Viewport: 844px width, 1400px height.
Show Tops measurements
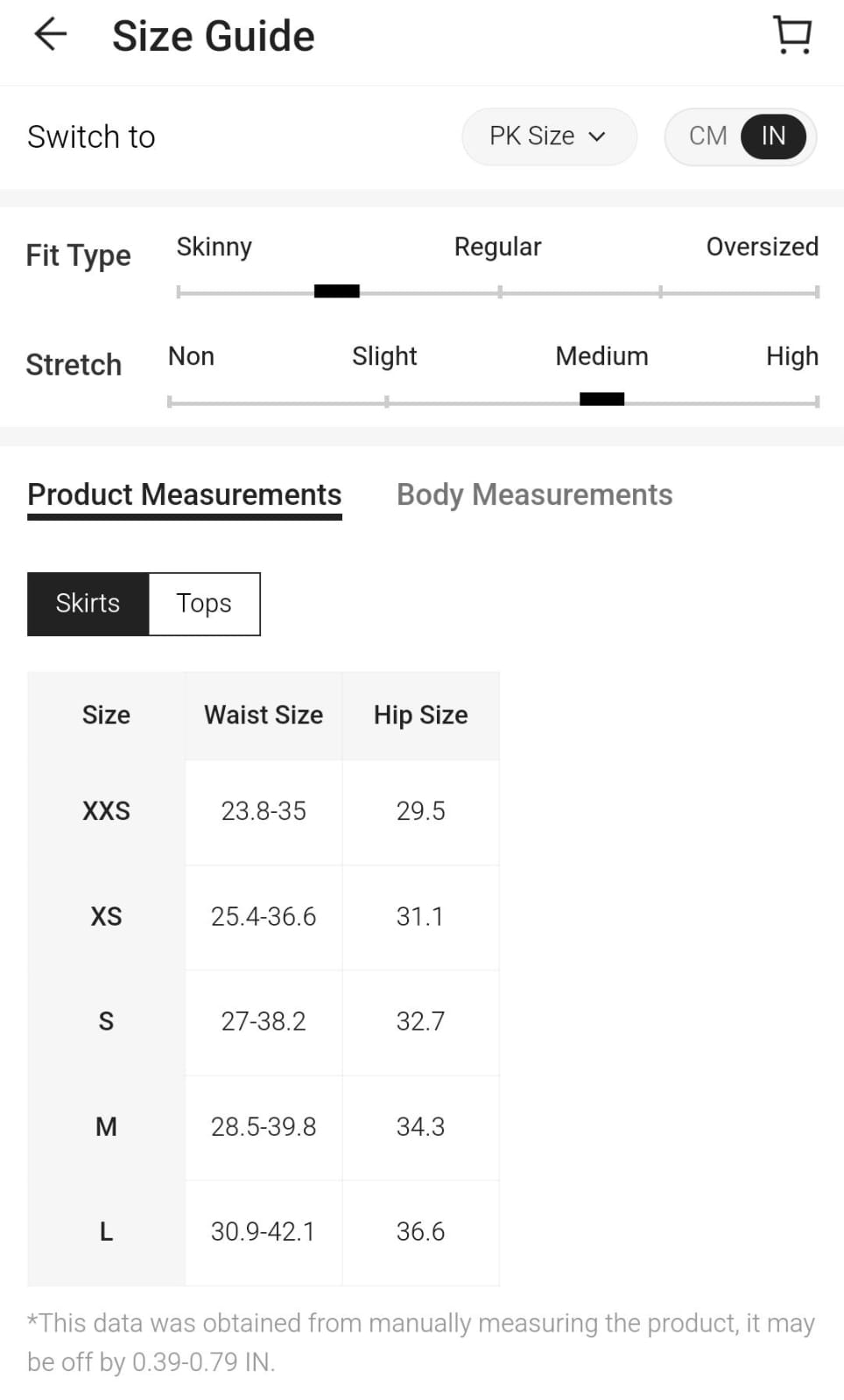point(204,604)
